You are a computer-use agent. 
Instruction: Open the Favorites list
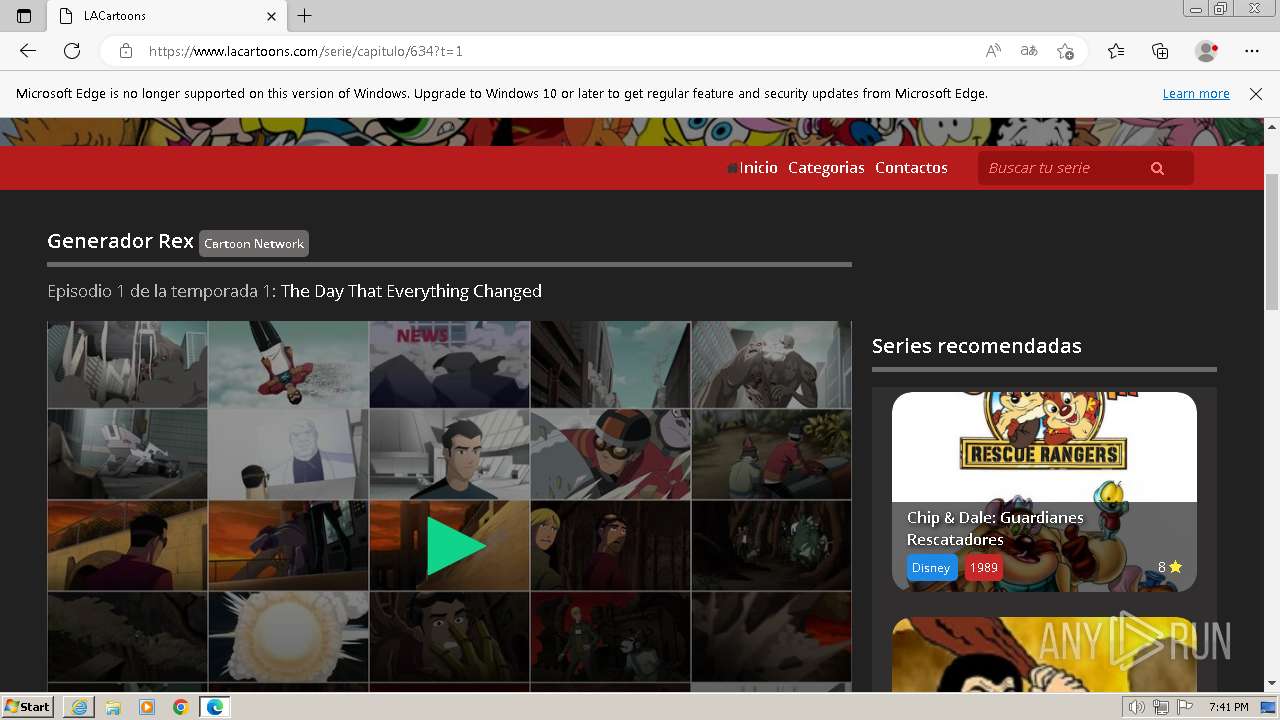pyautogui.click(x=1116, y=51)
